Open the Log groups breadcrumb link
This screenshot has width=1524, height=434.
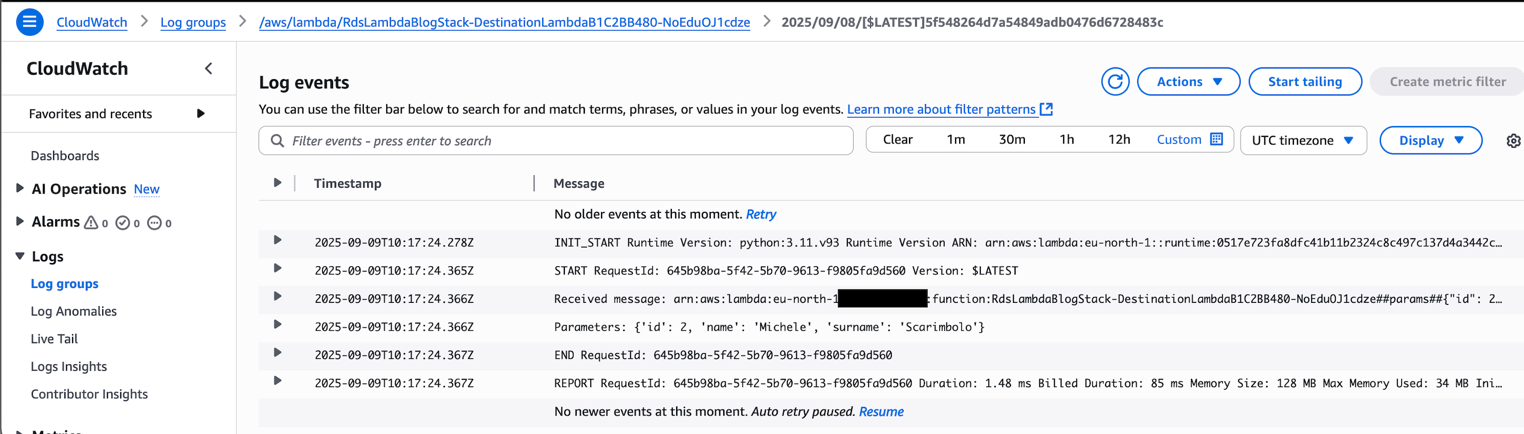[193, 22]
